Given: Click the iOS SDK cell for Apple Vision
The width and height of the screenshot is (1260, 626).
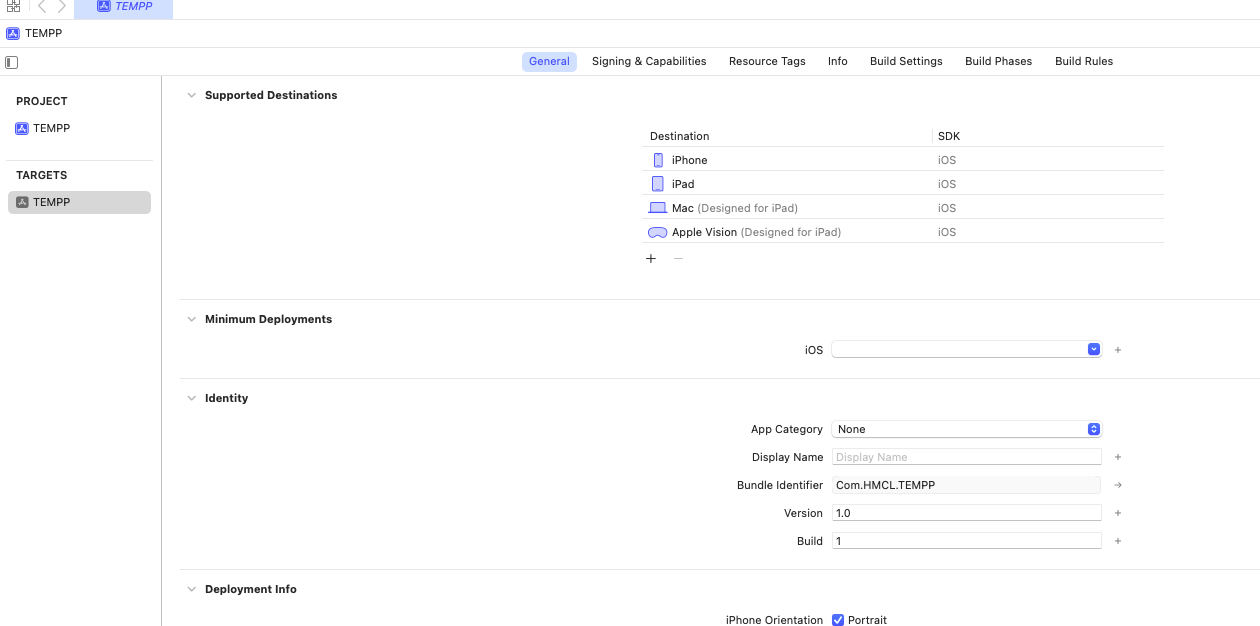Looking at the screenshot, I should [x=947, y=232].
